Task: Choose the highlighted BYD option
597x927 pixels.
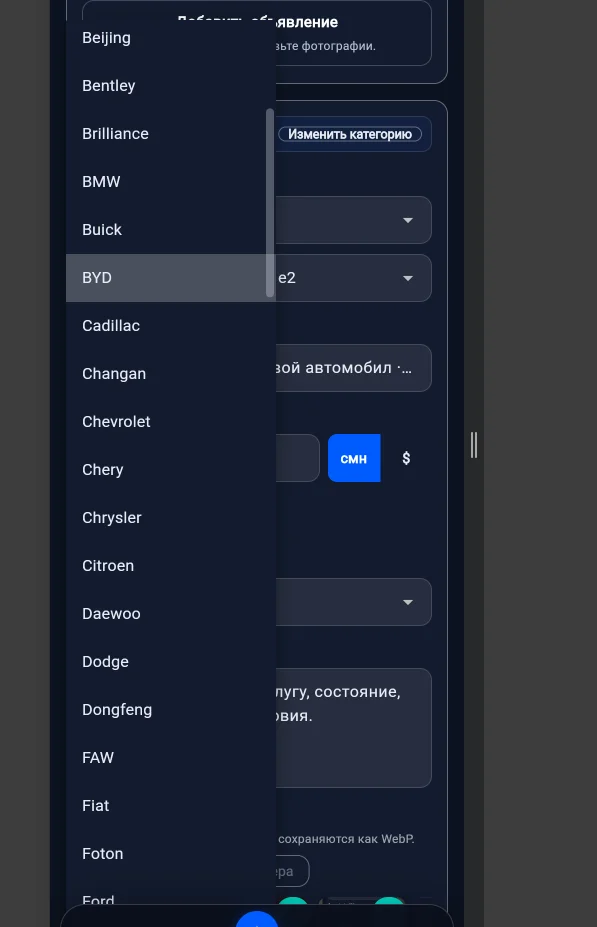Action: coord(170,278)
